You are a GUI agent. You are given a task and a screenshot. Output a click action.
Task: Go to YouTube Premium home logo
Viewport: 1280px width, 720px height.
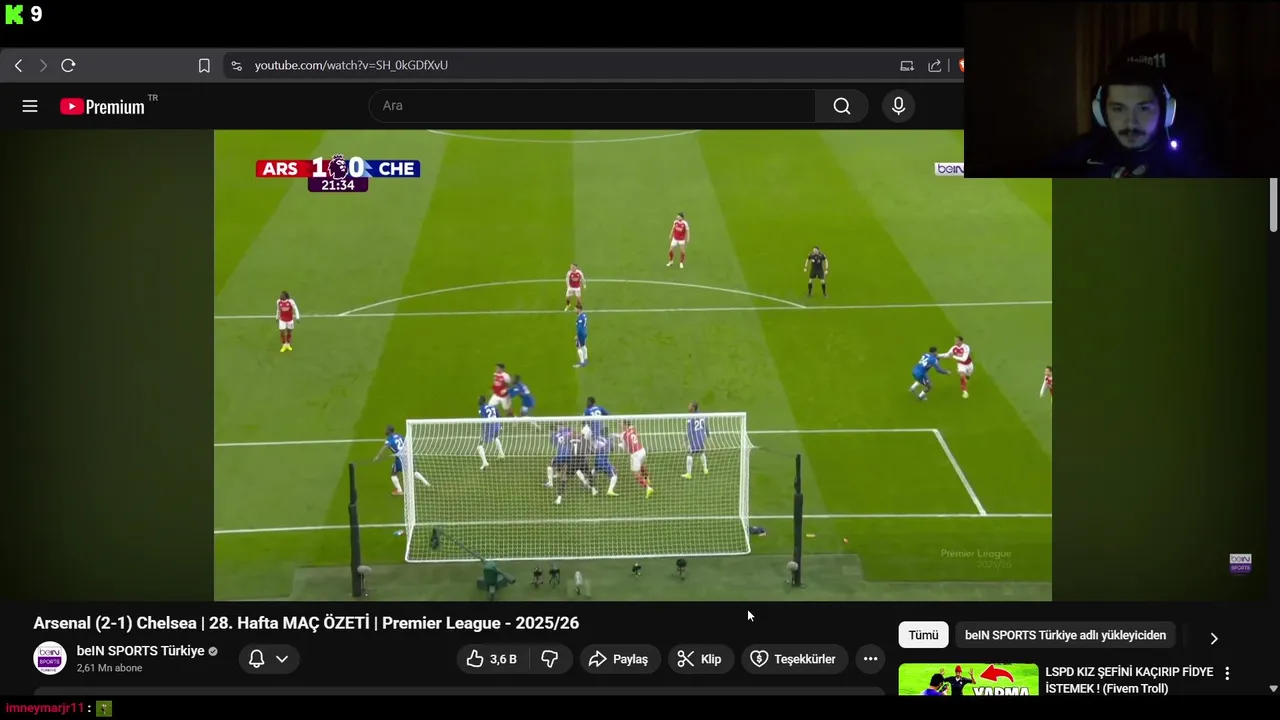[x=102, y=106]
